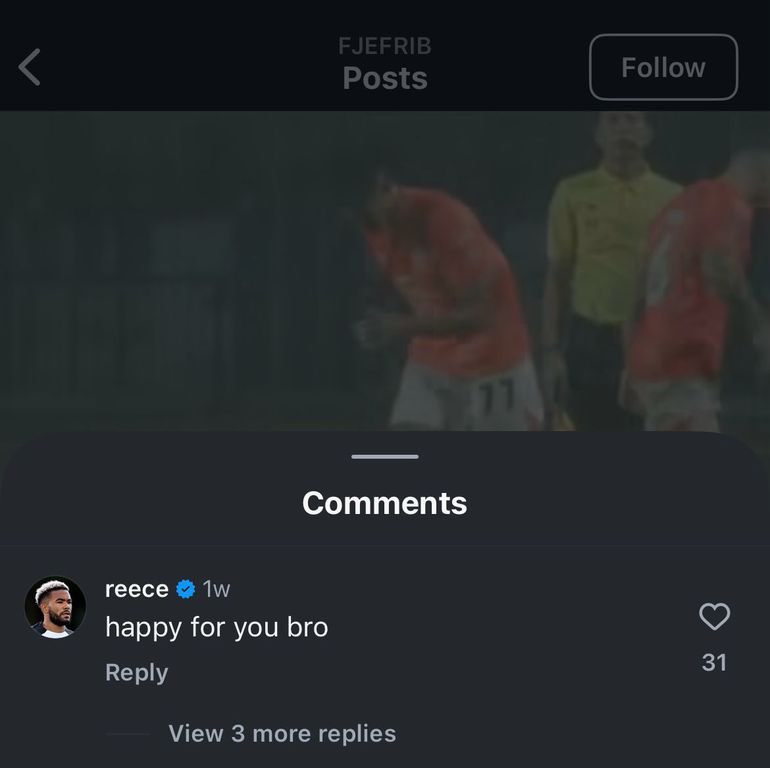
Task: Tap the dark left area of the video
Action: [150, 280]
